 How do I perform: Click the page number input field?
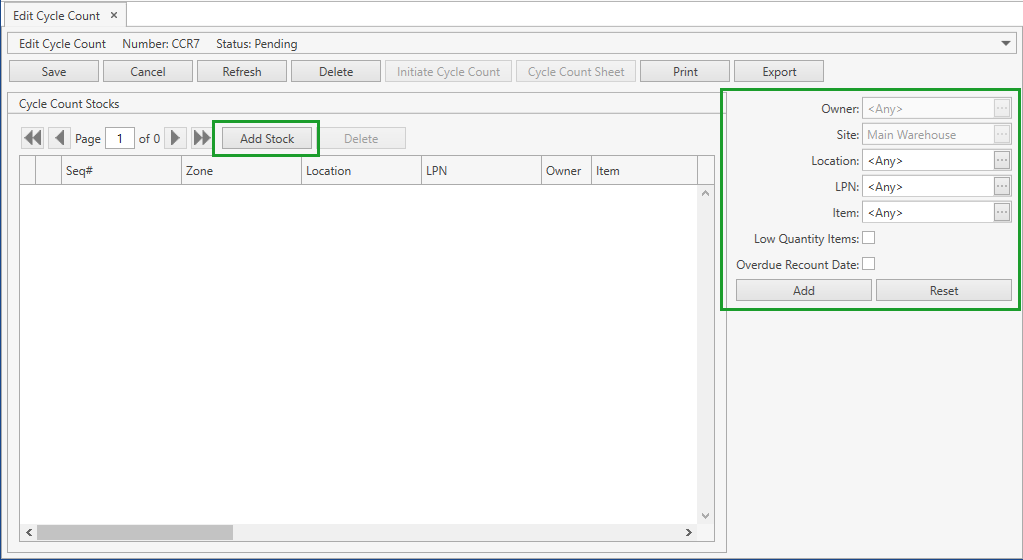point(120,139)
